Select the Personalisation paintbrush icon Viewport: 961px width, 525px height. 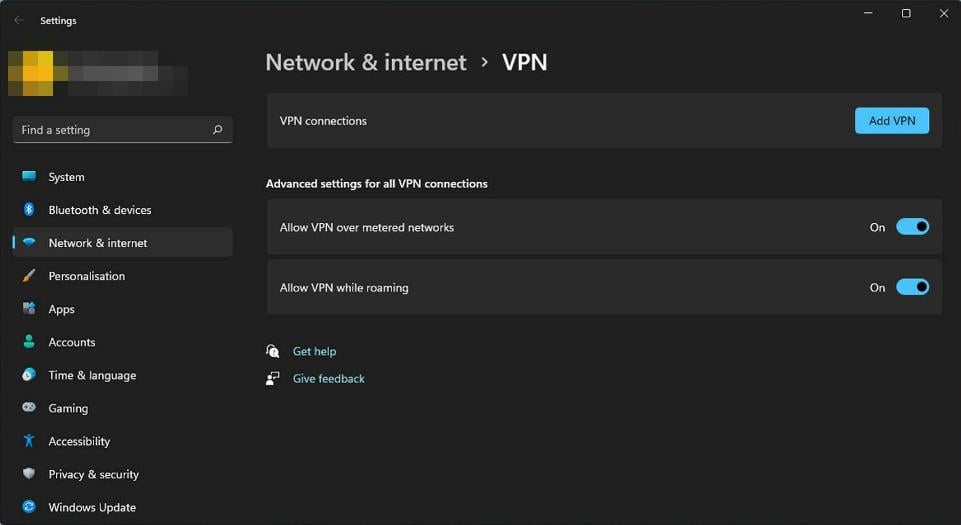[x=29, y=276]
